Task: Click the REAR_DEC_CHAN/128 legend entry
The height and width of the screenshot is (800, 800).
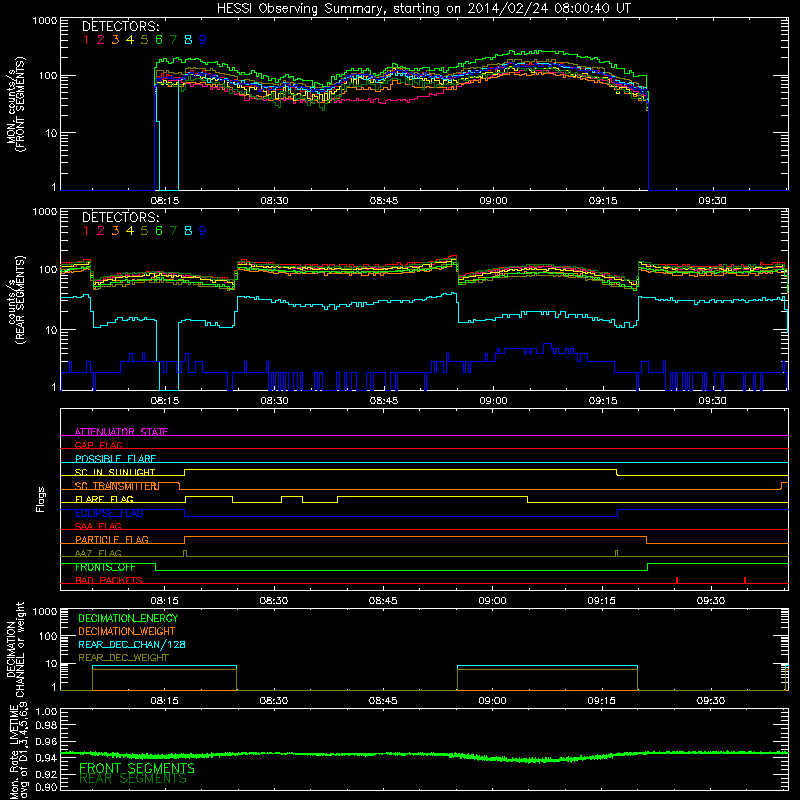Action: (132, 644)
